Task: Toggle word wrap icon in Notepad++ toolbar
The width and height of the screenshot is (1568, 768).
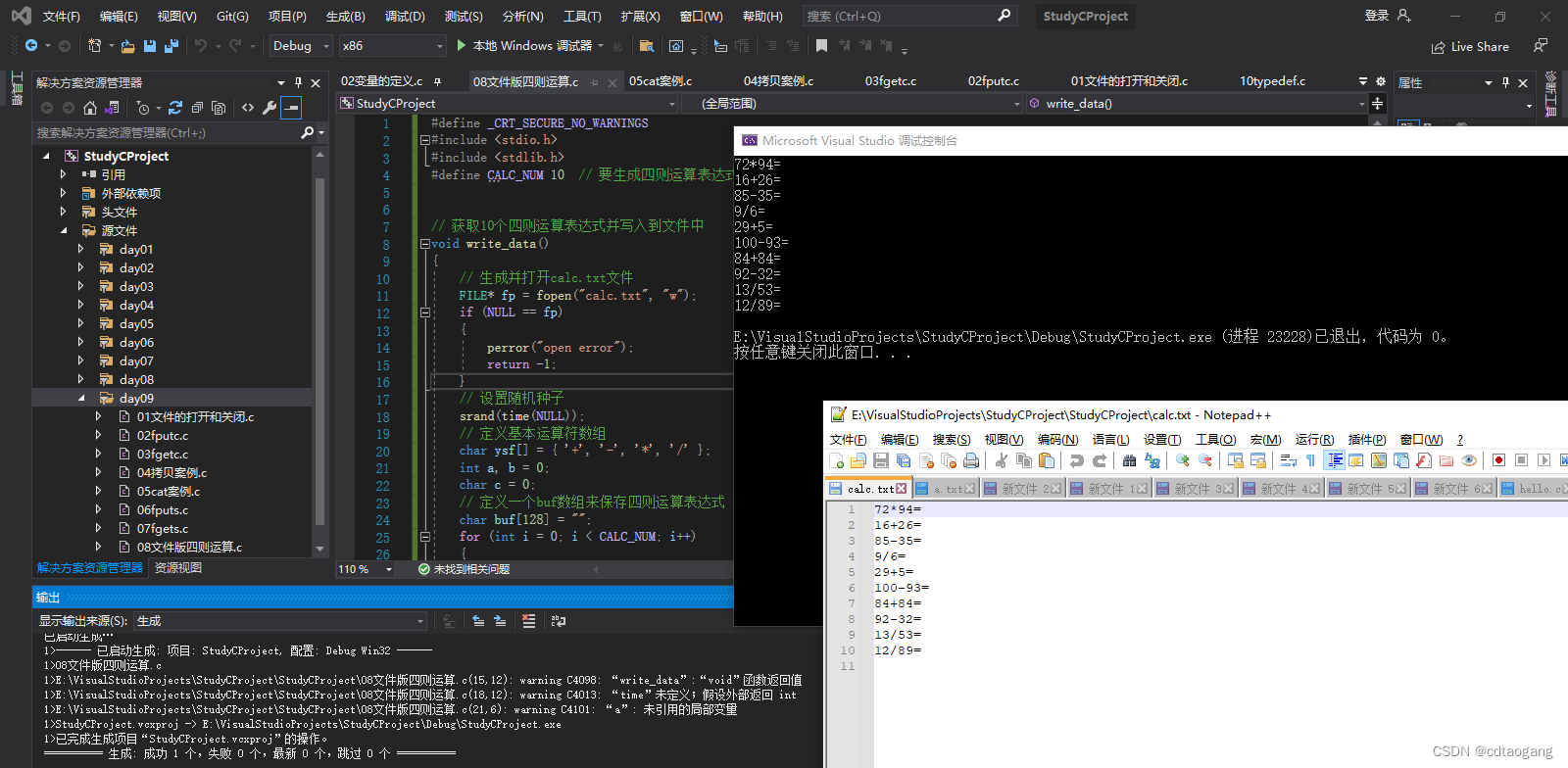Action: [1289, 460]
